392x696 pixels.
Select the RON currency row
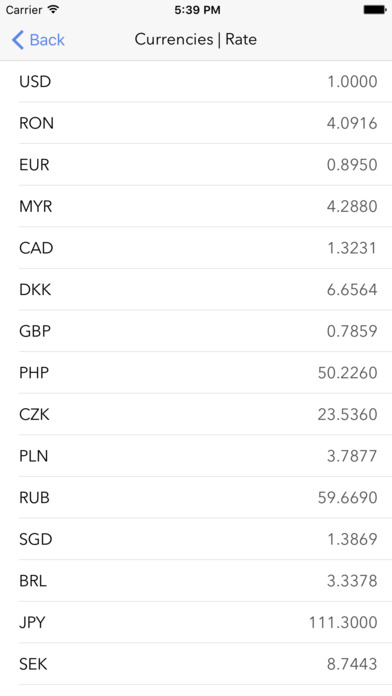[196, 123]
